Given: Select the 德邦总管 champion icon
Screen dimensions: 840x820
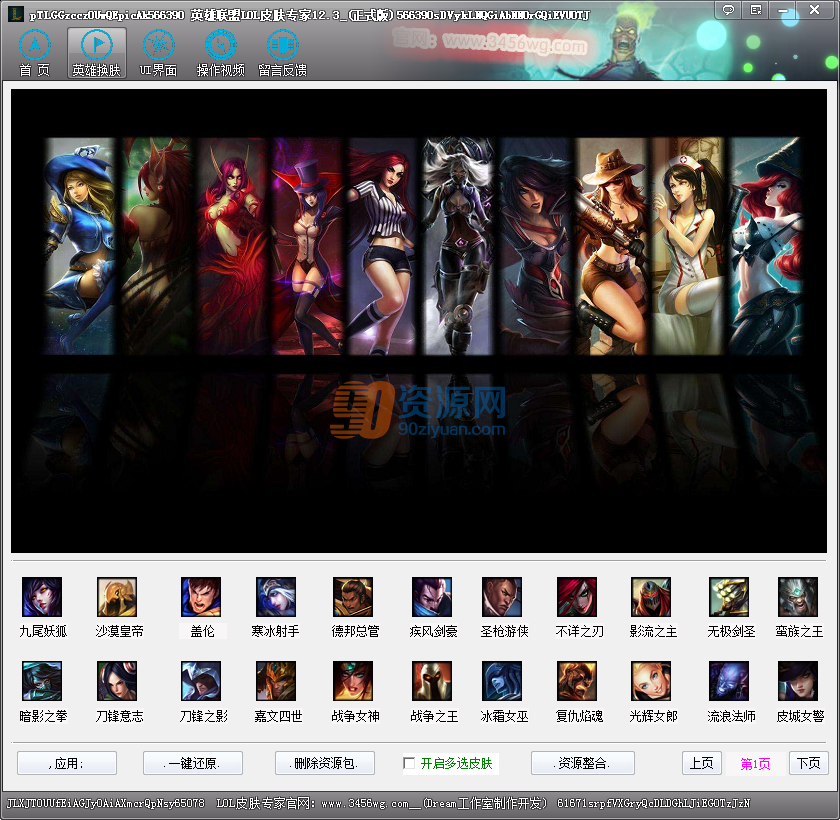Looking at the screenshot, I should click(x=352, y=597).
